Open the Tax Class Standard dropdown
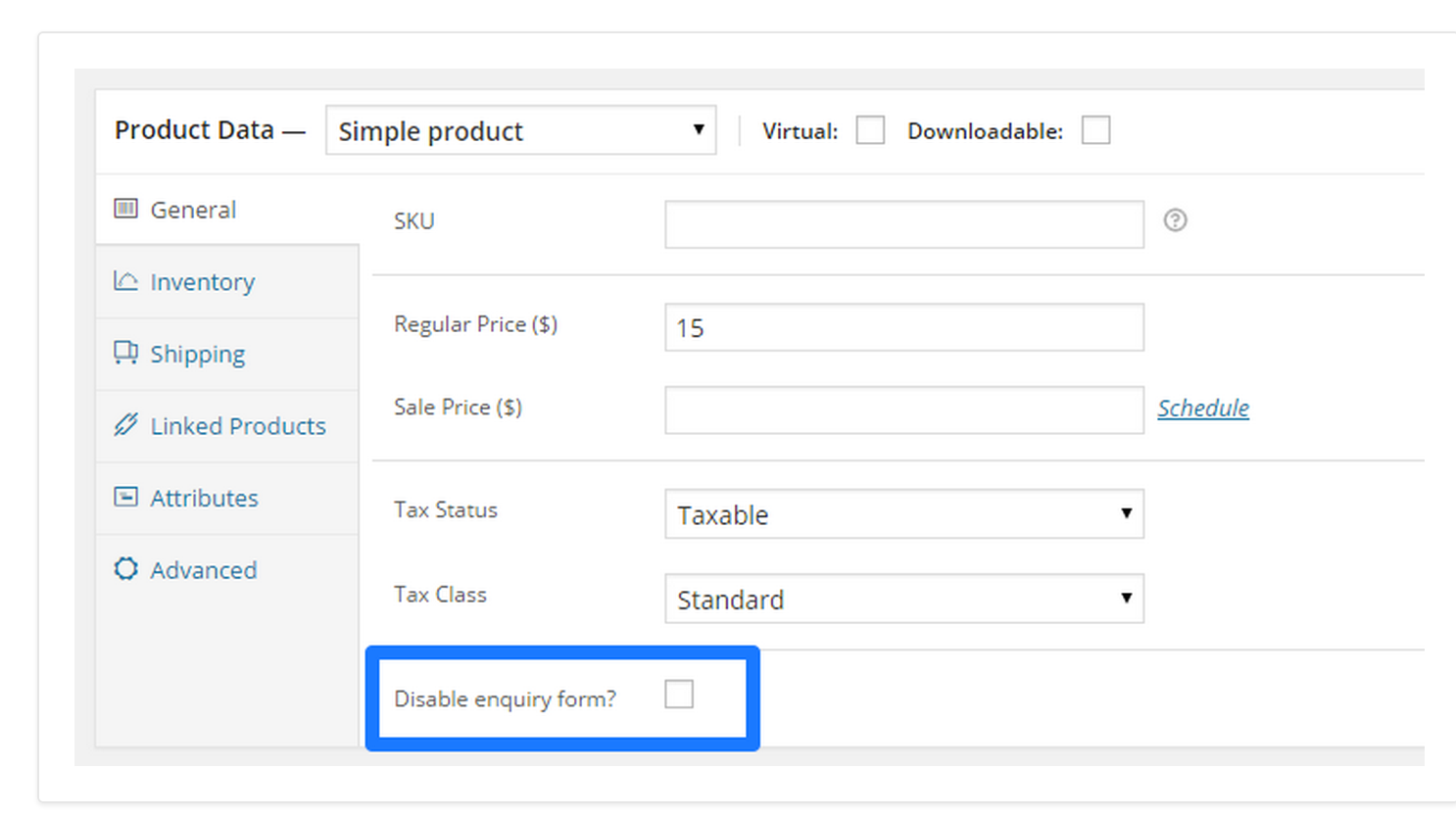1456x817 pixels. (903, 599)
